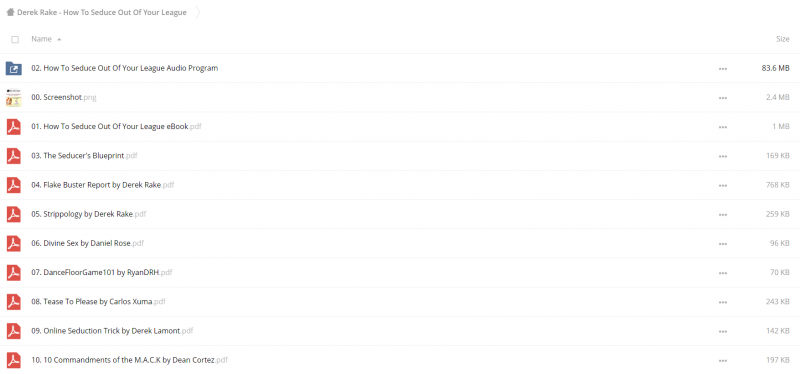Sort files by the Name column header
The image size is (800, 374).
pyautogui.click(x=41, y=39)
